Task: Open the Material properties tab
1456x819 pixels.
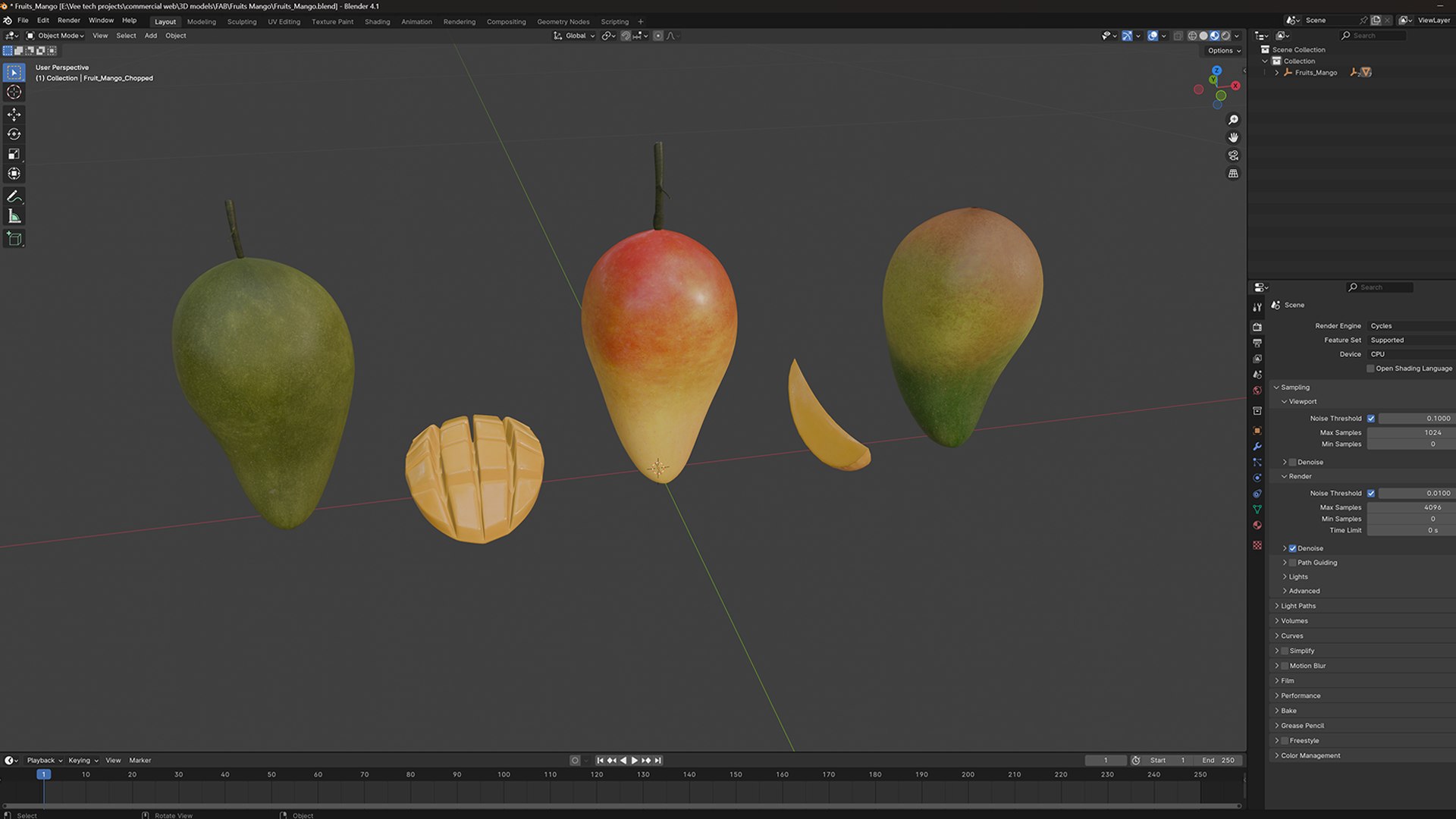Action: click(x=1257, y=525)
